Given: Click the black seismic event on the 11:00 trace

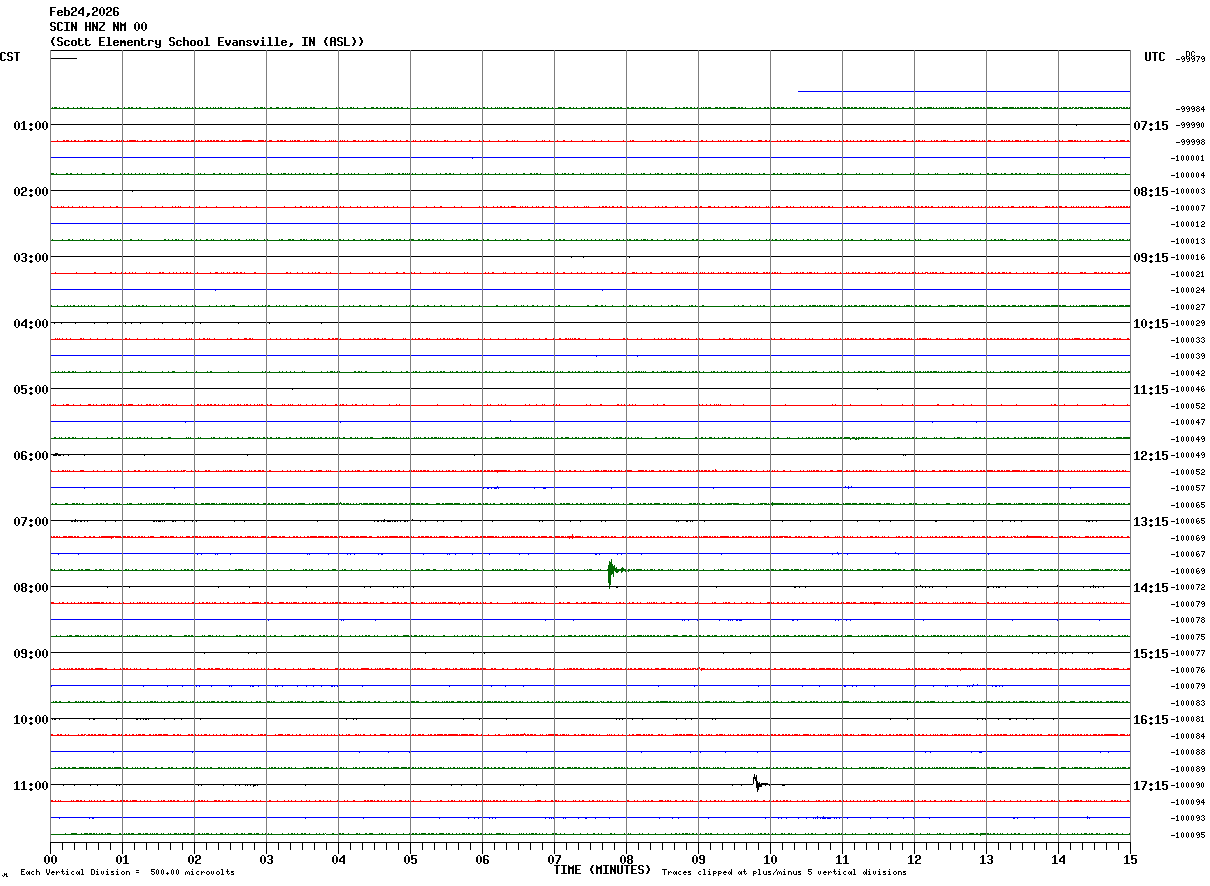Looking at the screenshot, I should point(757,783).
